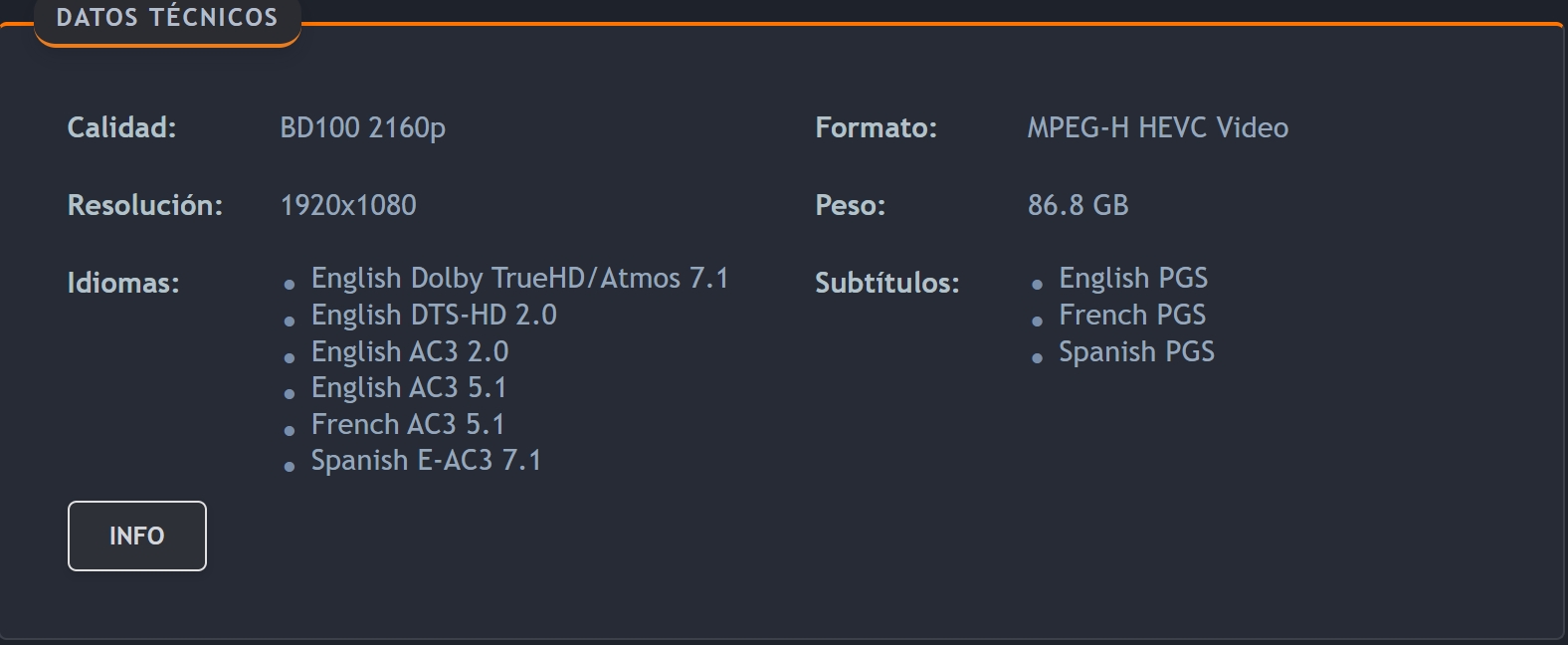Image resolution: width=1568 pixels, height=645 pixels.
Task: Click the Formato label
Action: click(876, 127)
